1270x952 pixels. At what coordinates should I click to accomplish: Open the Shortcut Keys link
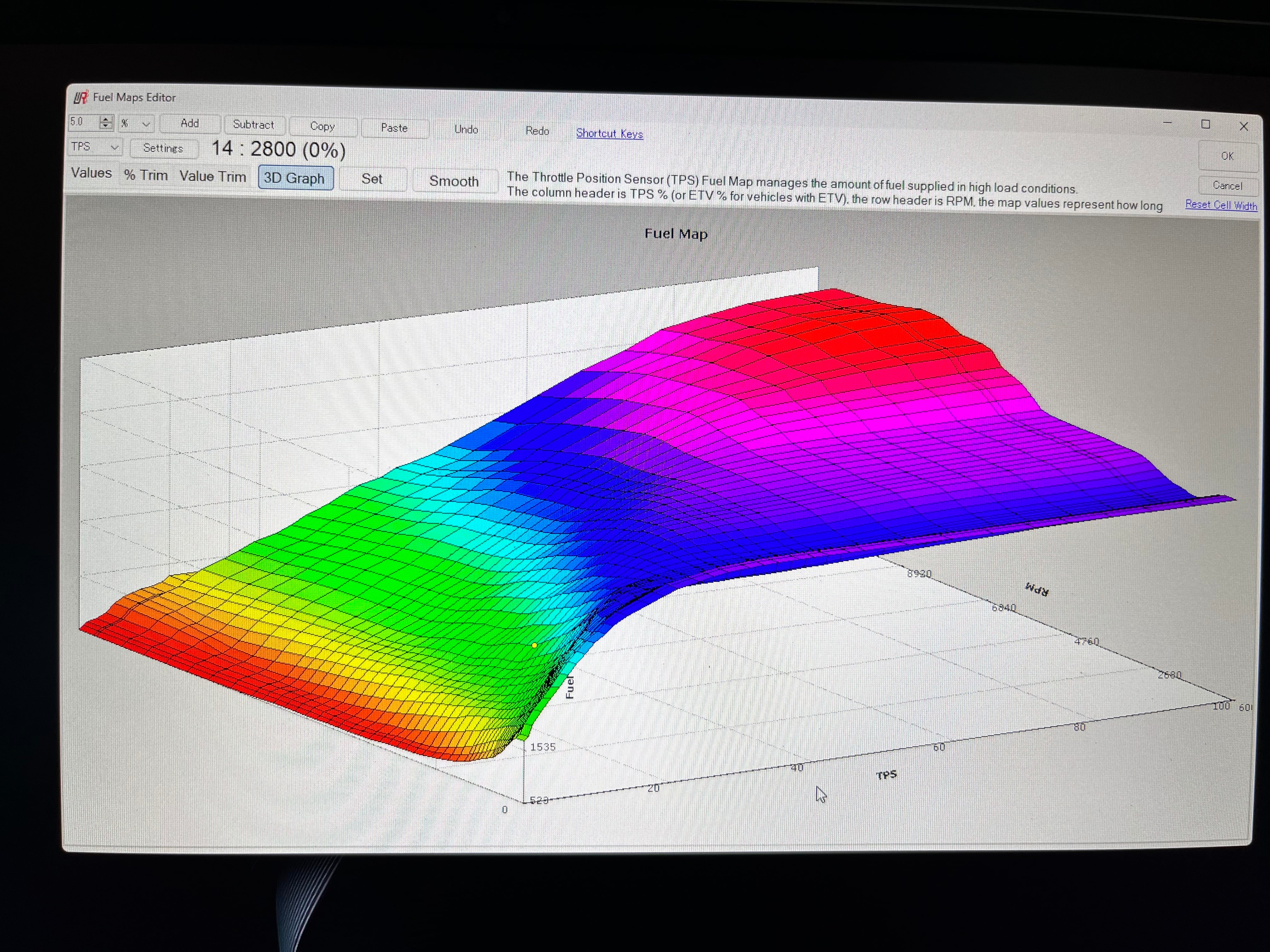tap(609, 133)
